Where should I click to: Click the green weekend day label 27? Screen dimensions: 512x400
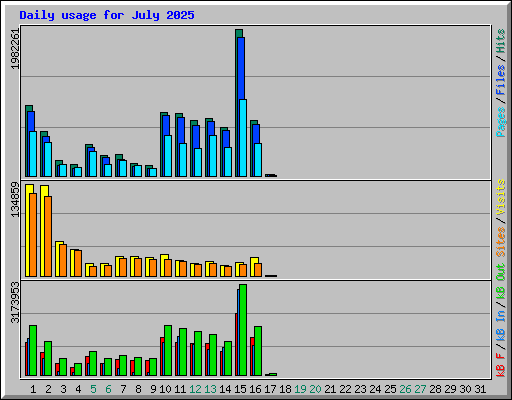420,389
